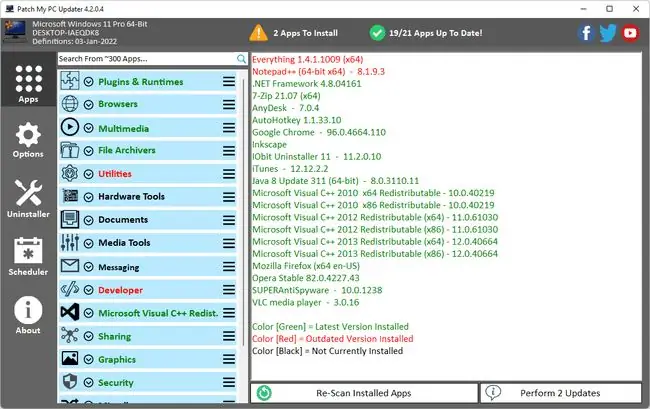Click Re-Scan Installed Apps button
This screenshot has width=650, height=409.
coord(364,393)
